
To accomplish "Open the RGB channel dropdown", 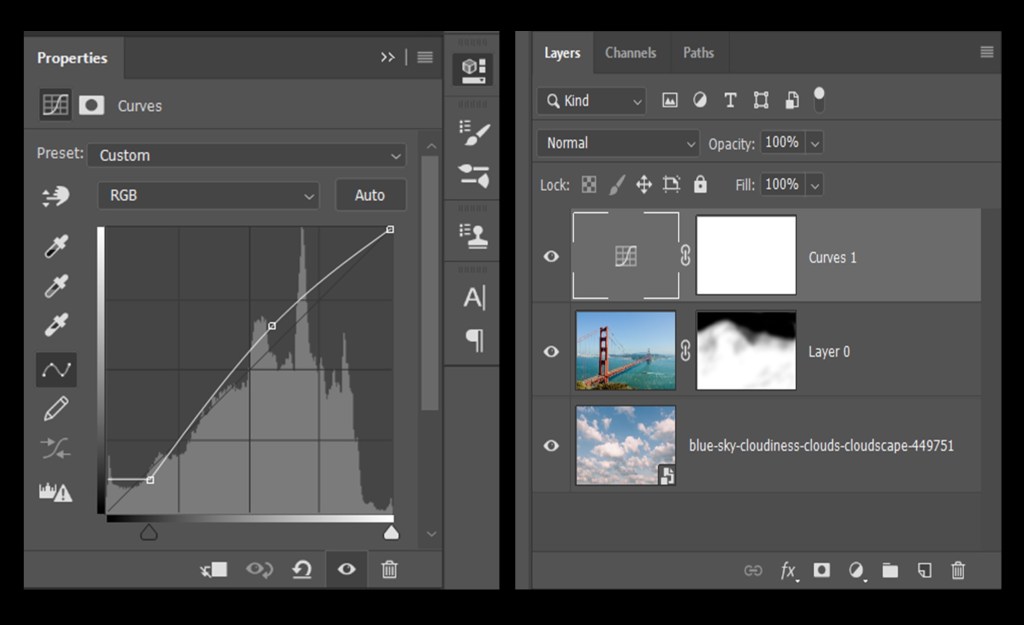I will click(208, 196).
